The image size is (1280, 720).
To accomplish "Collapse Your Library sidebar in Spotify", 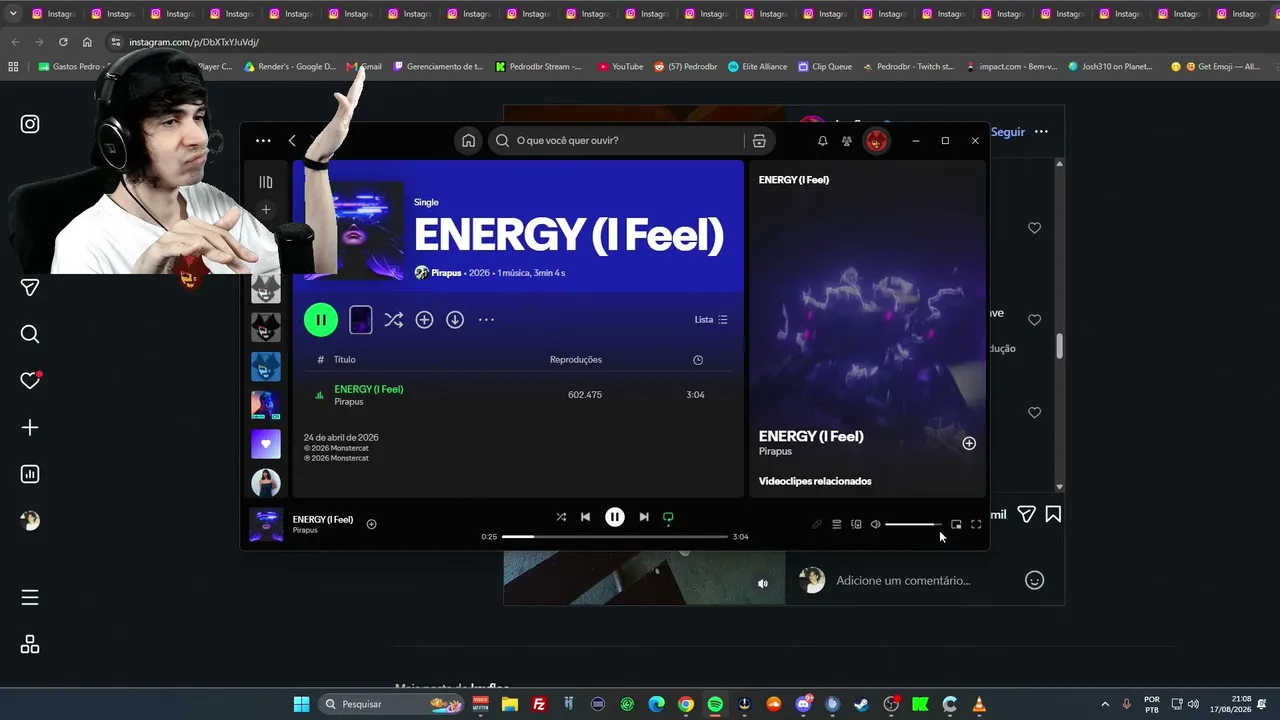I will coord(266,182).
